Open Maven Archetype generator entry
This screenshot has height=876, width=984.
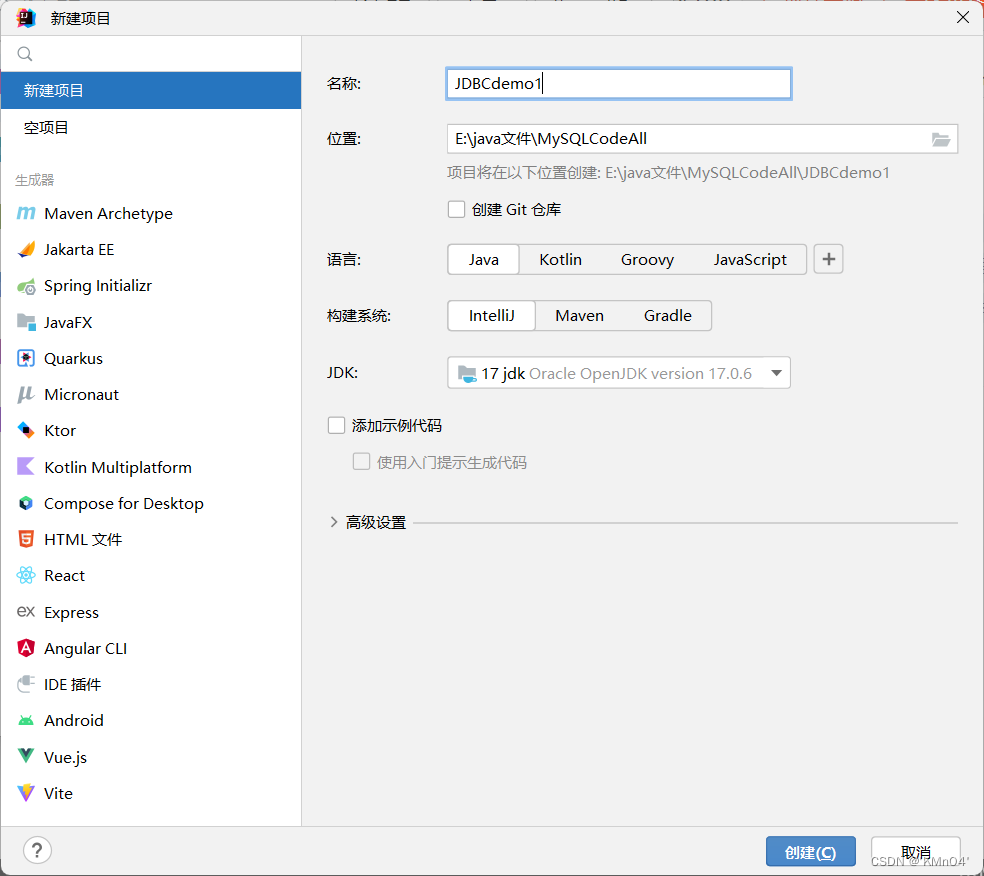[151, 213]
